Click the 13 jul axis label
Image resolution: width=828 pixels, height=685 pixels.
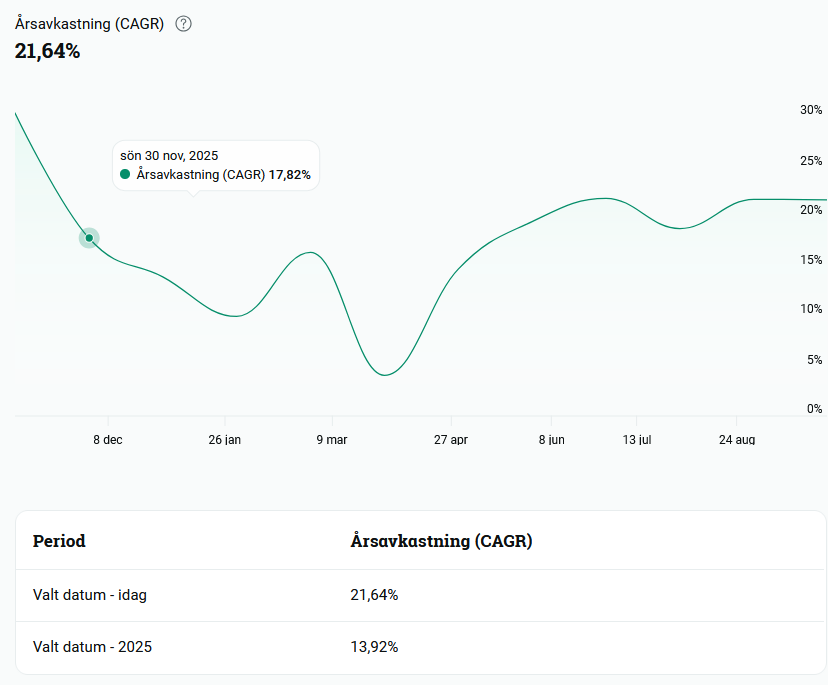point(637,439)
